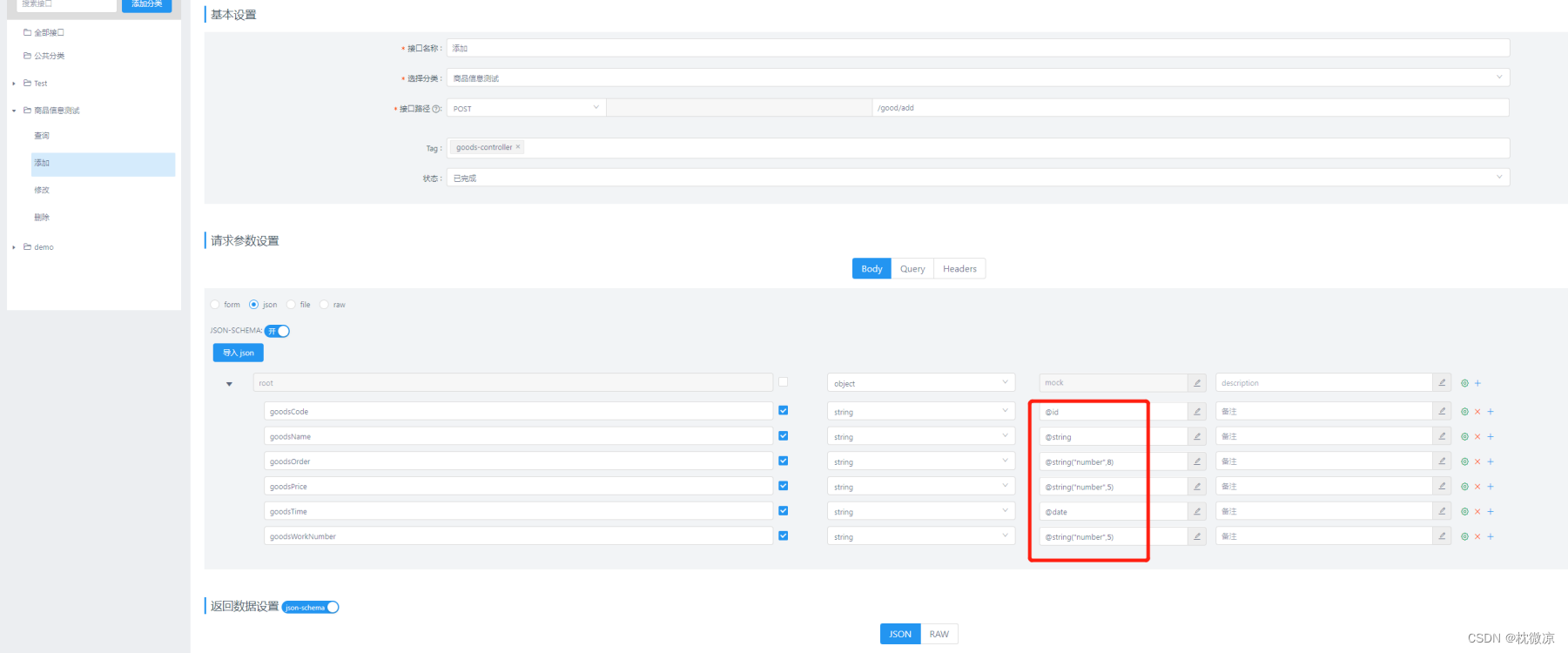Remove the goodsPrice field

coord(1477,487)
